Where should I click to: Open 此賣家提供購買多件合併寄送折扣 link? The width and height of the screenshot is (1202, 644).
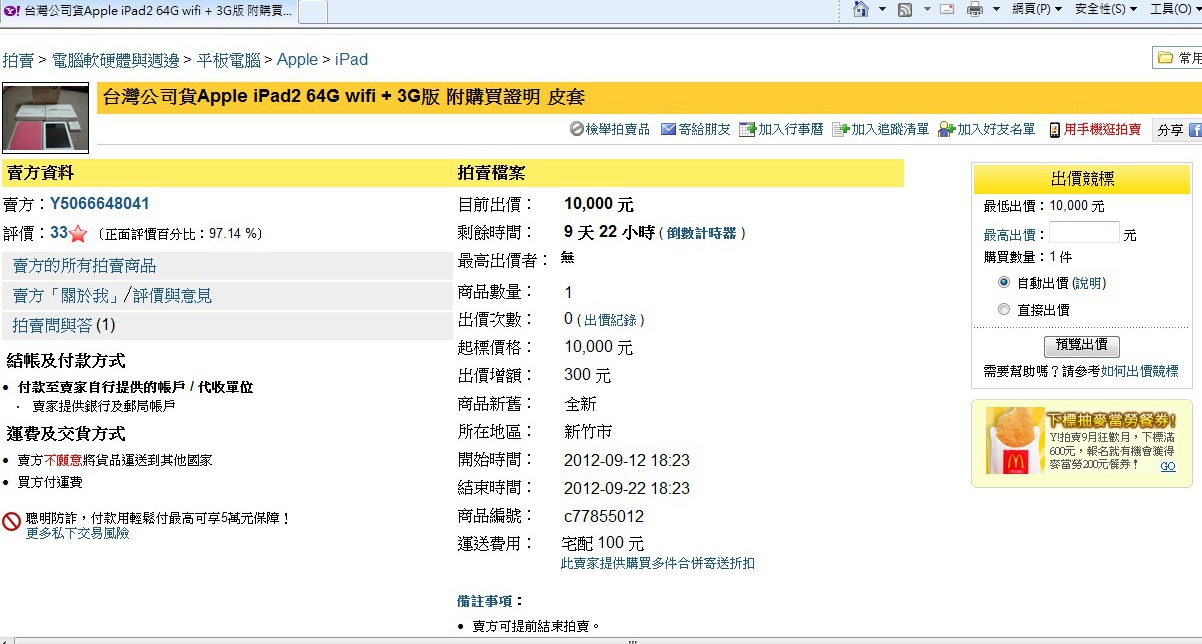pos(657,563)
